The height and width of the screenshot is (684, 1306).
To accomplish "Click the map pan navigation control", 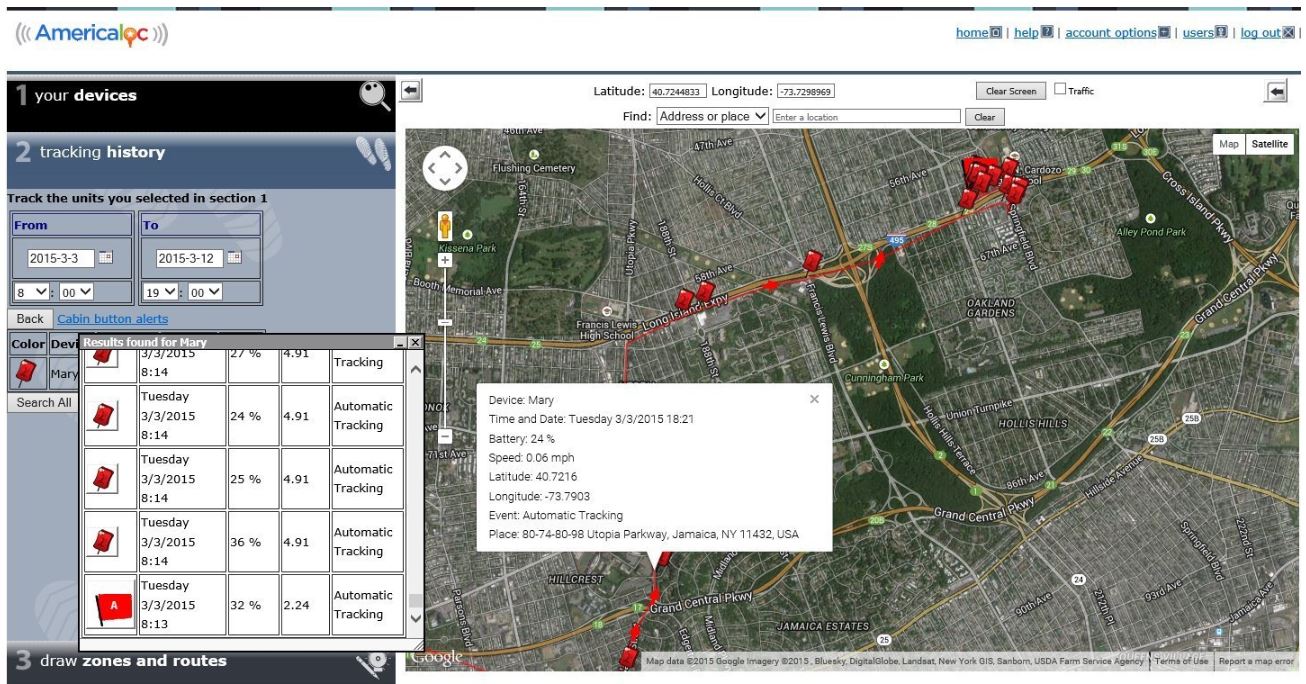I will click(x=445, y=170).
